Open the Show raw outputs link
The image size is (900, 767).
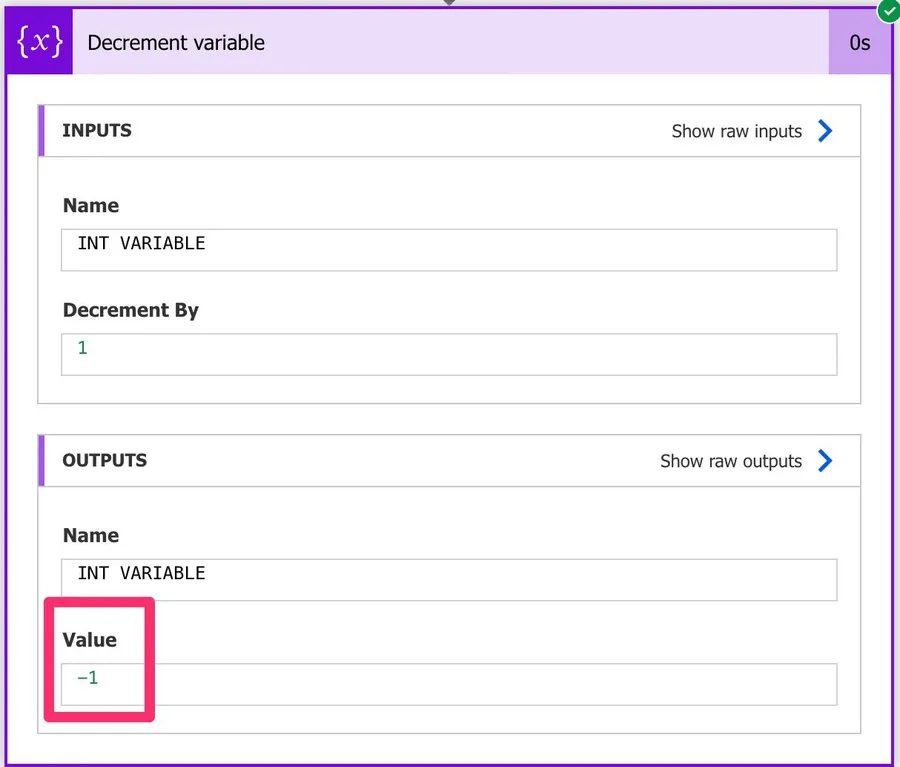(x=731, y=461)
